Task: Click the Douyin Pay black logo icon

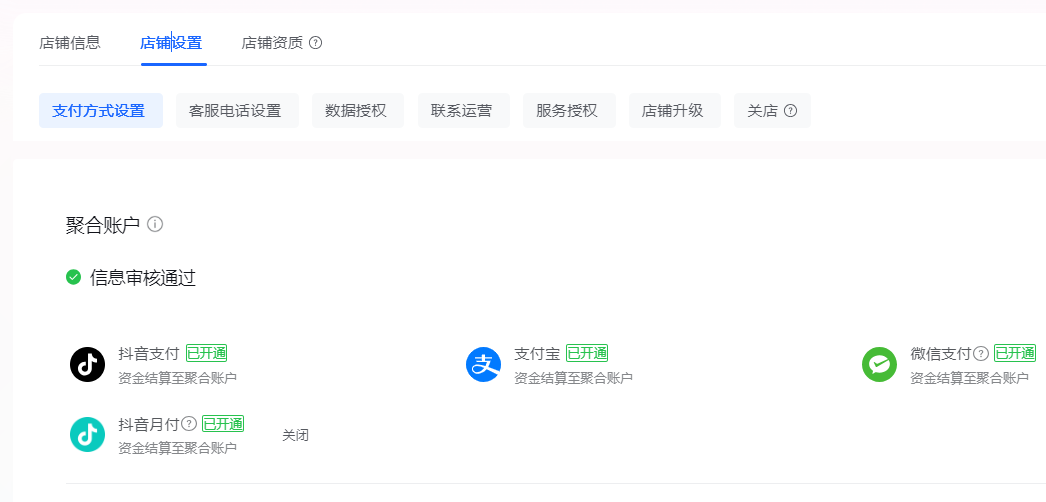Action: [x=87, y=365]
